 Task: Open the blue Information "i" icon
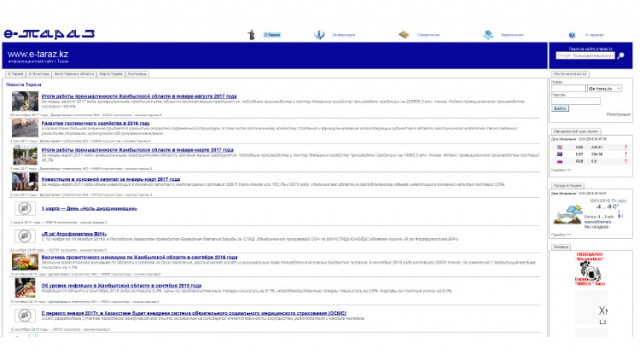tap(319, 35)
